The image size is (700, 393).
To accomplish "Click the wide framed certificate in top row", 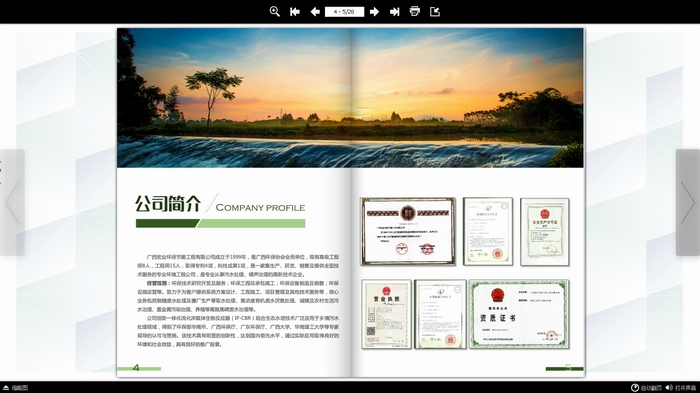I will pos(408,231).
